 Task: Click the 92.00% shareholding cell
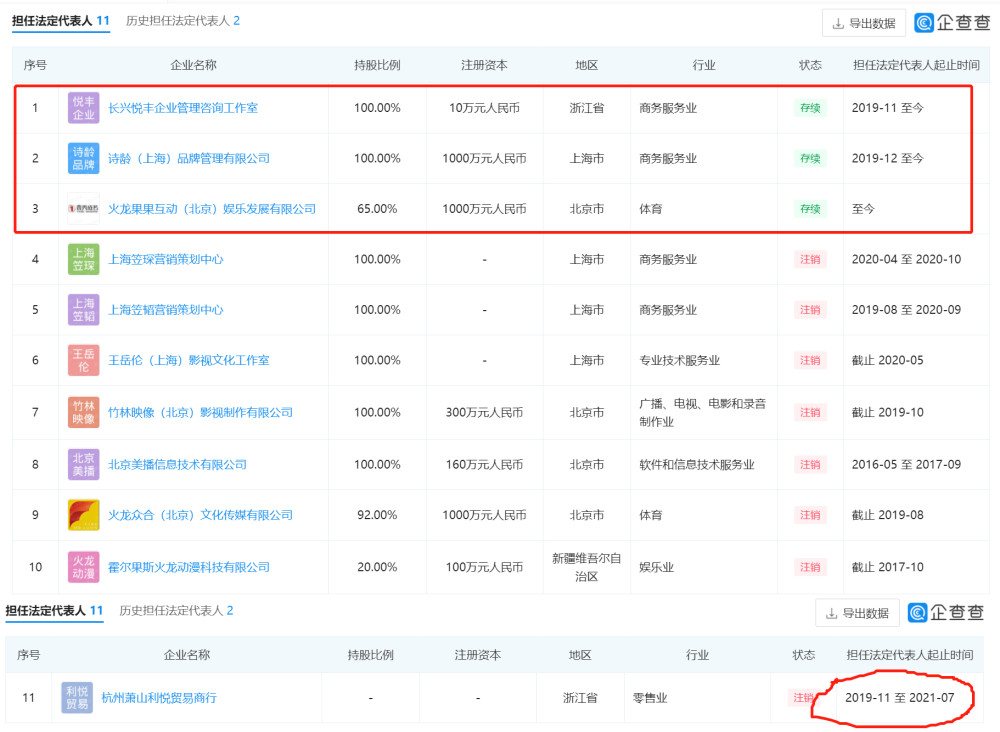[377, 515]
